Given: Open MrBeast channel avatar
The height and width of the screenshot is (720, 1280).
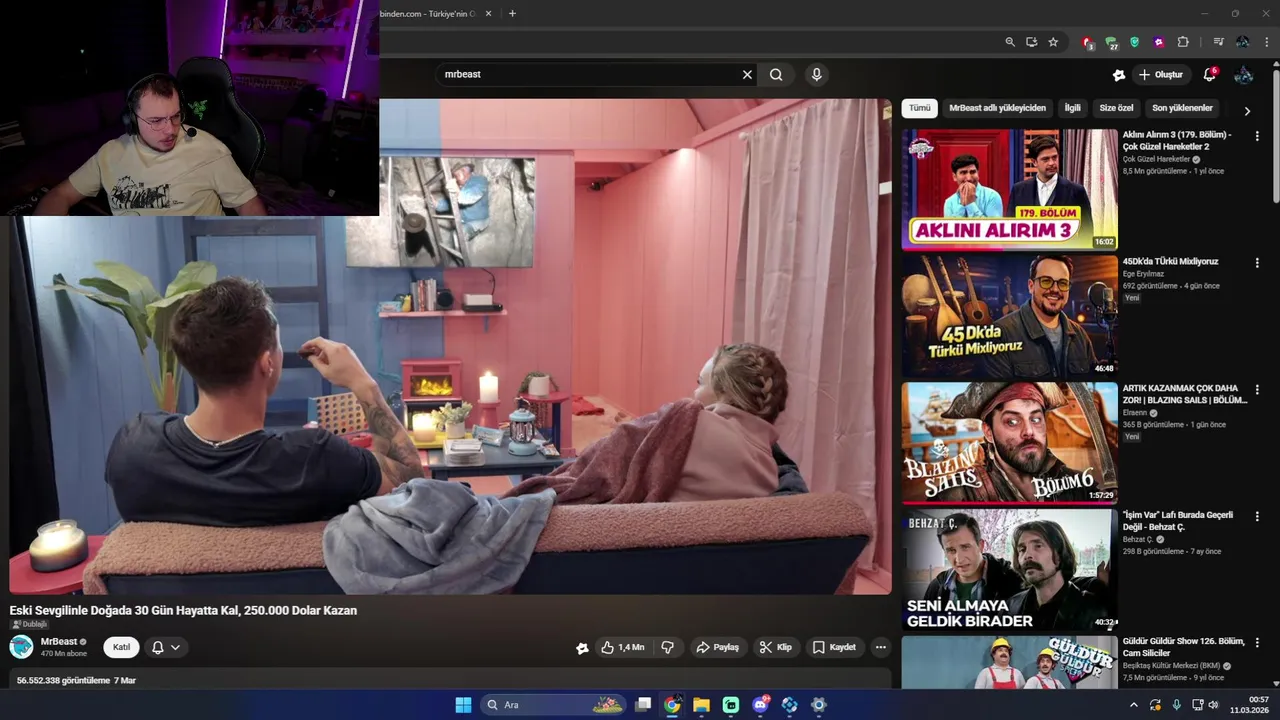Looking at the screenshot, I should [21, 647].
